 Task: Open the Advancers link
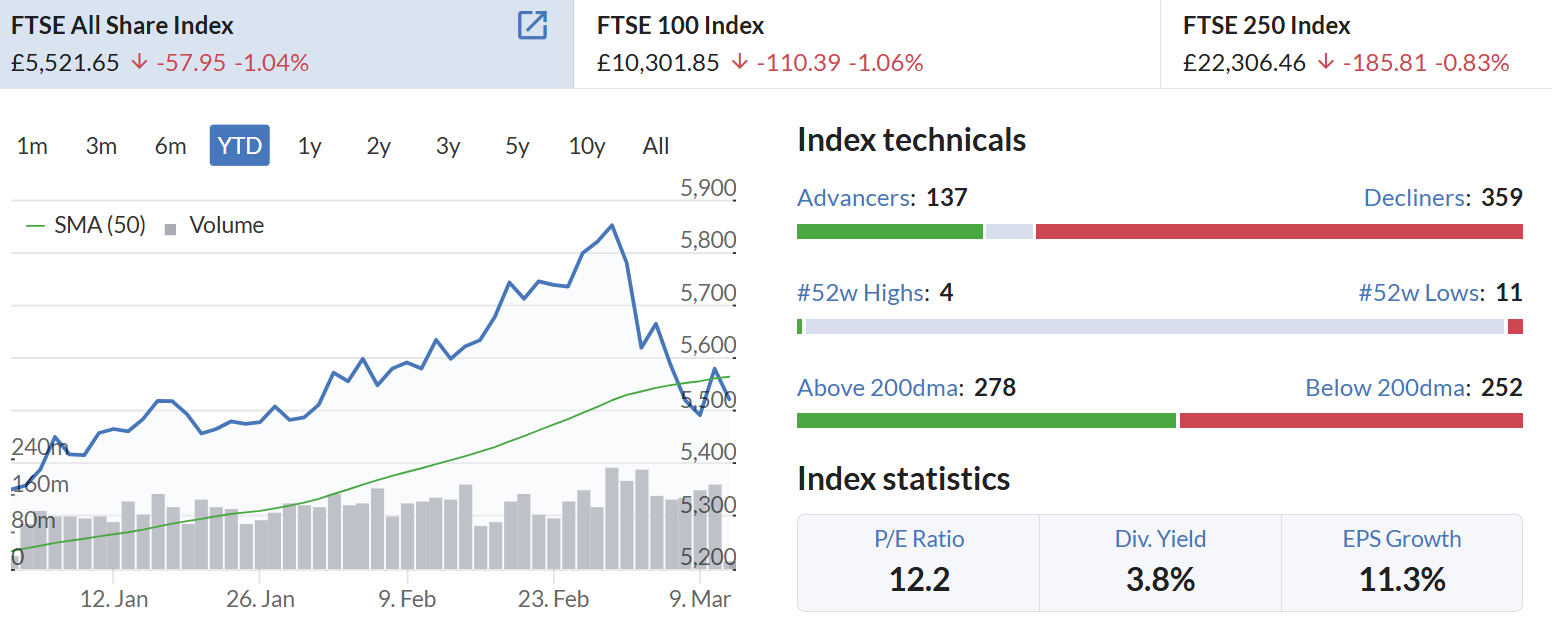(x=855, y=197)
